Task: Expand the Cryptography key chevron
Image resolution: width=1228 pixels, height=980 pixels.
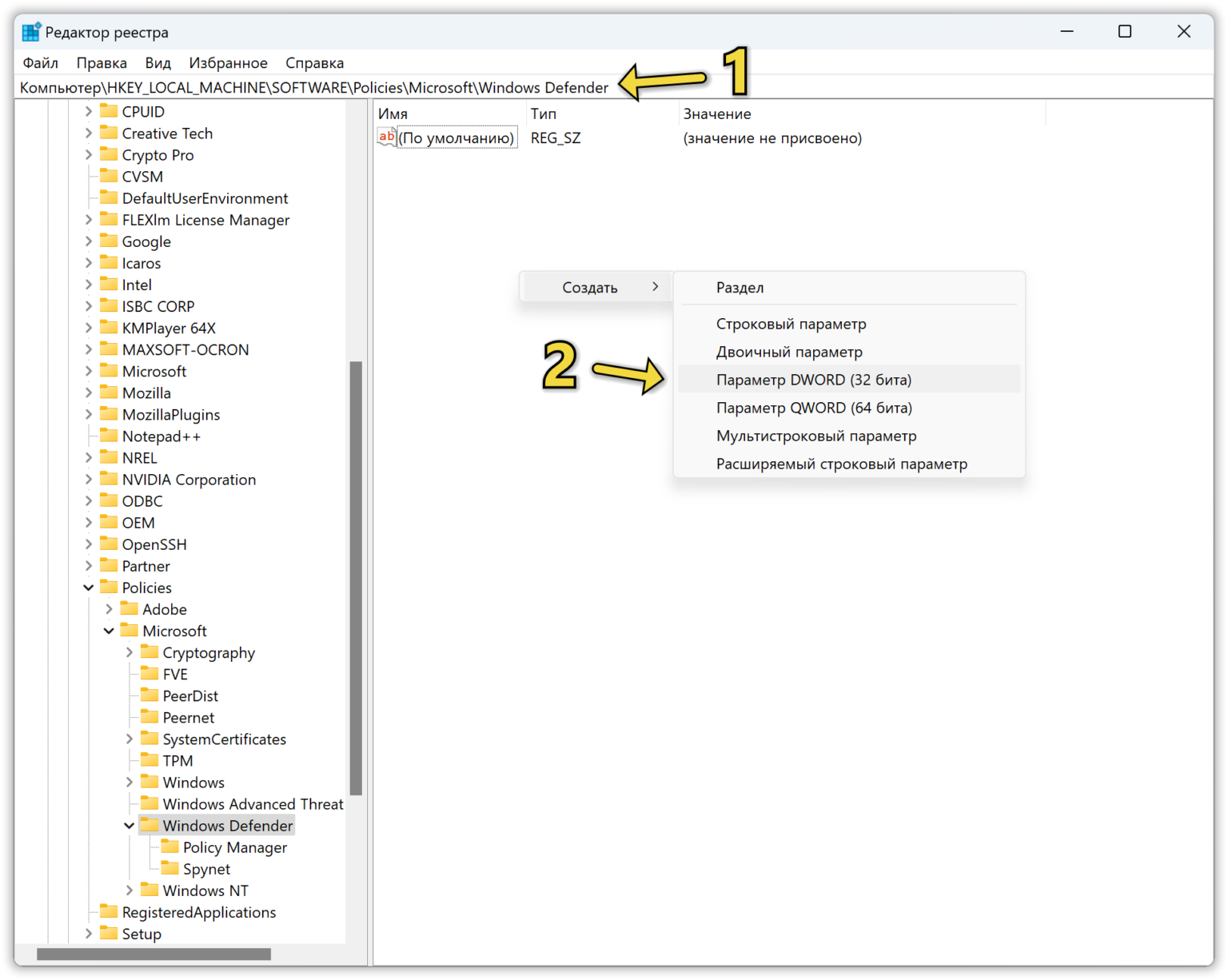Action: 129,652
